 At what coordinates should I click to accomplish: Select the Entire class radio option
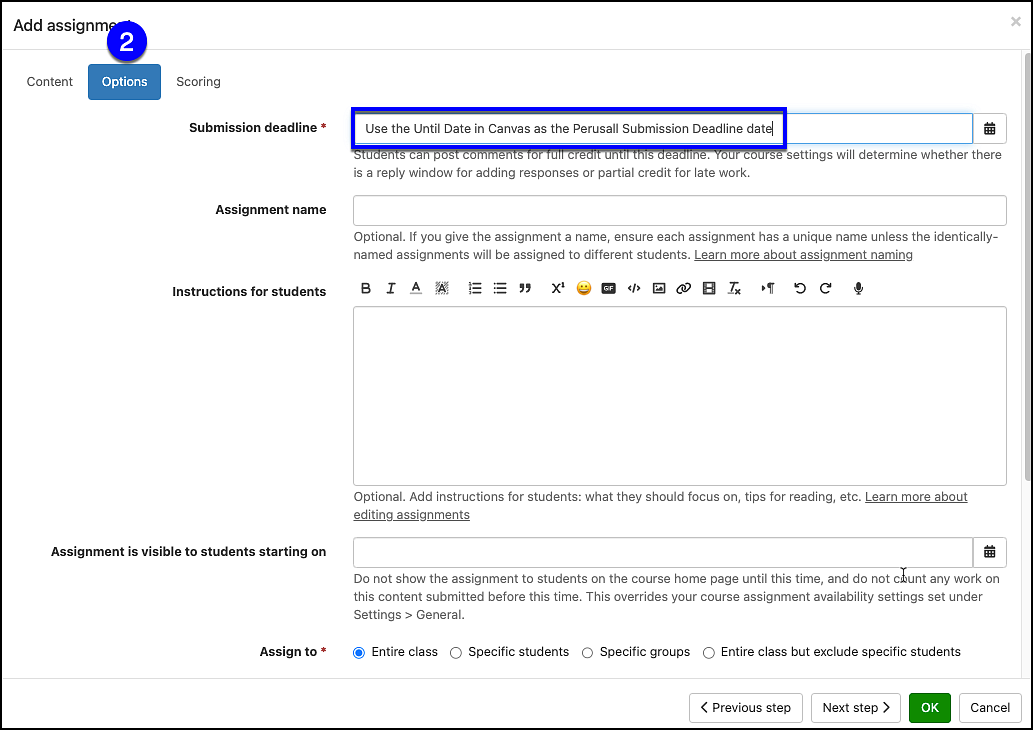359,653
